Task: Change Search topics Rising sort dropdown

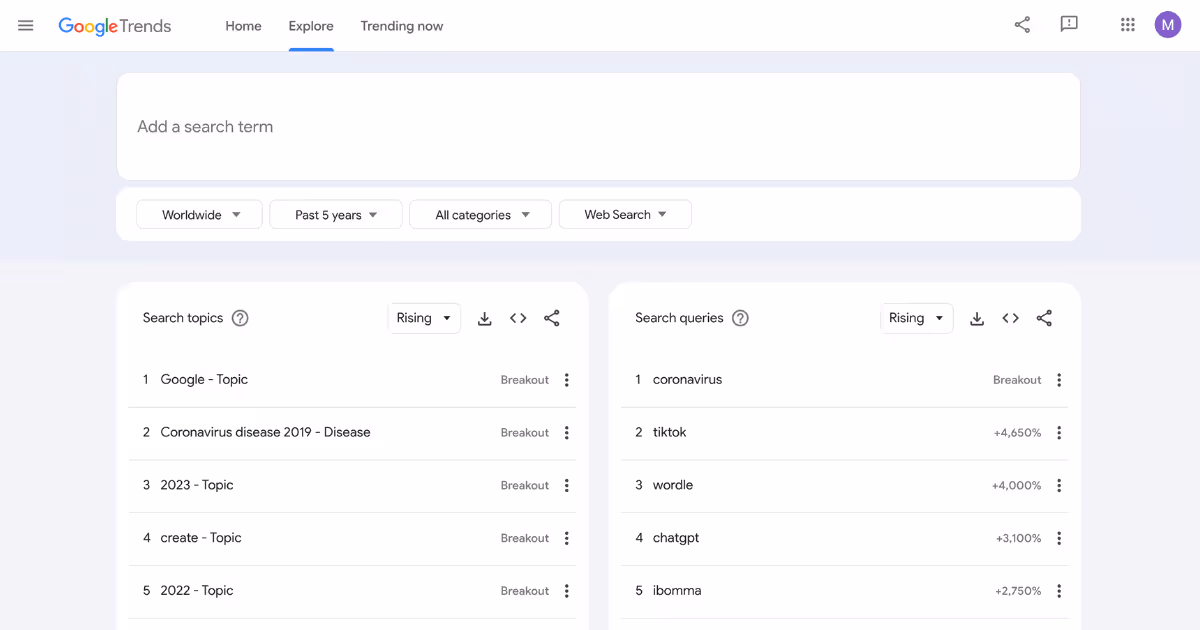Action: [x=424, y=318]
